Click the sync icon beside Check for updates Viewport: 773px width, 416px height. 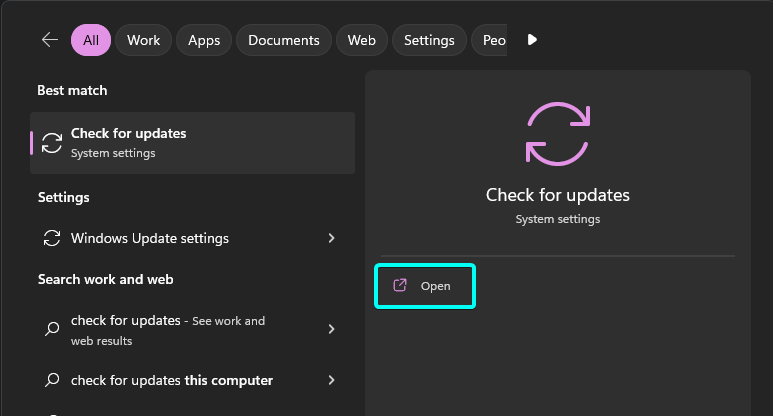click(x=52, y=143)
